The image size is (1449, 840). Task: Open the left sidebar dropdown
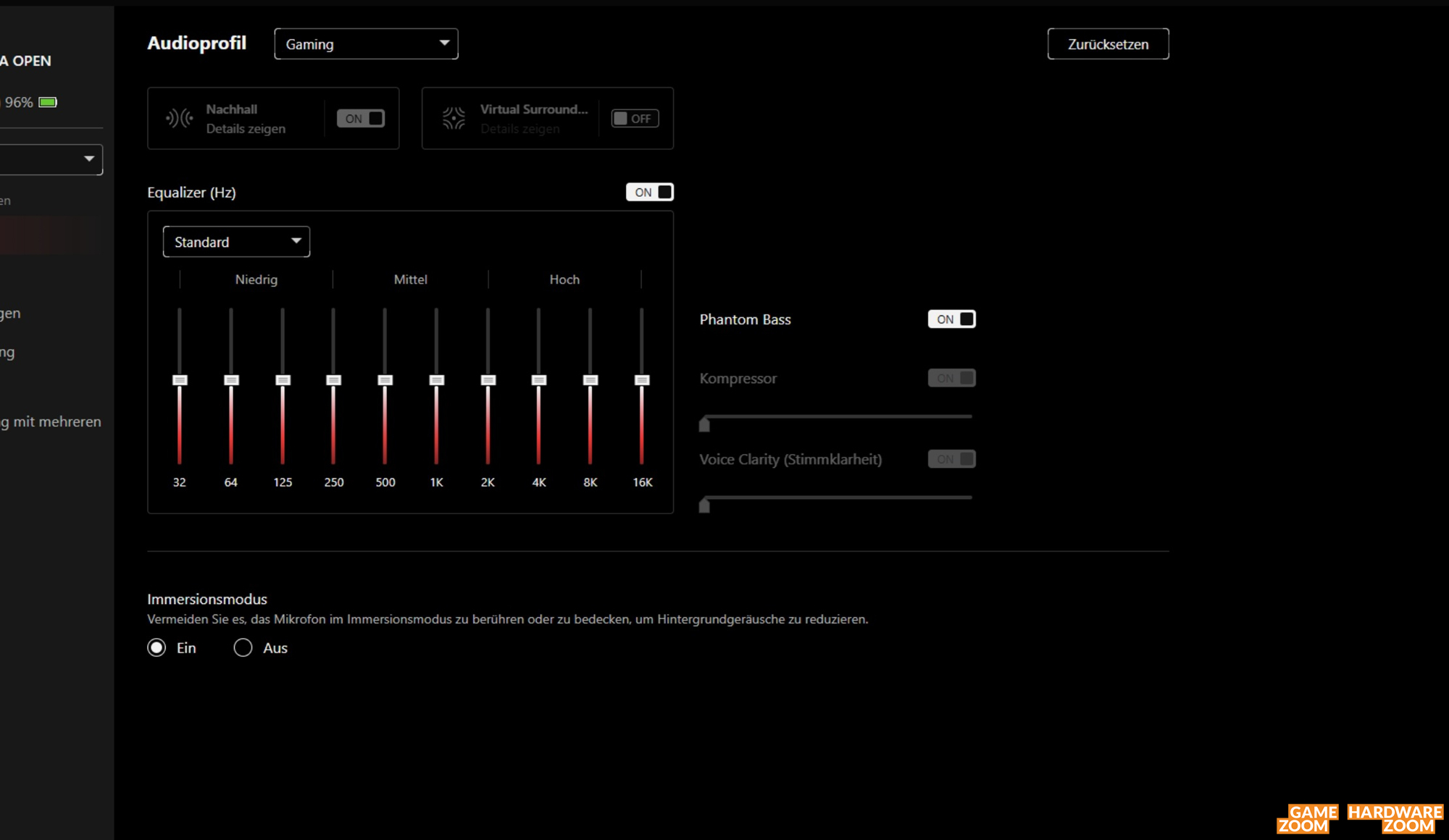pos(51,159)
